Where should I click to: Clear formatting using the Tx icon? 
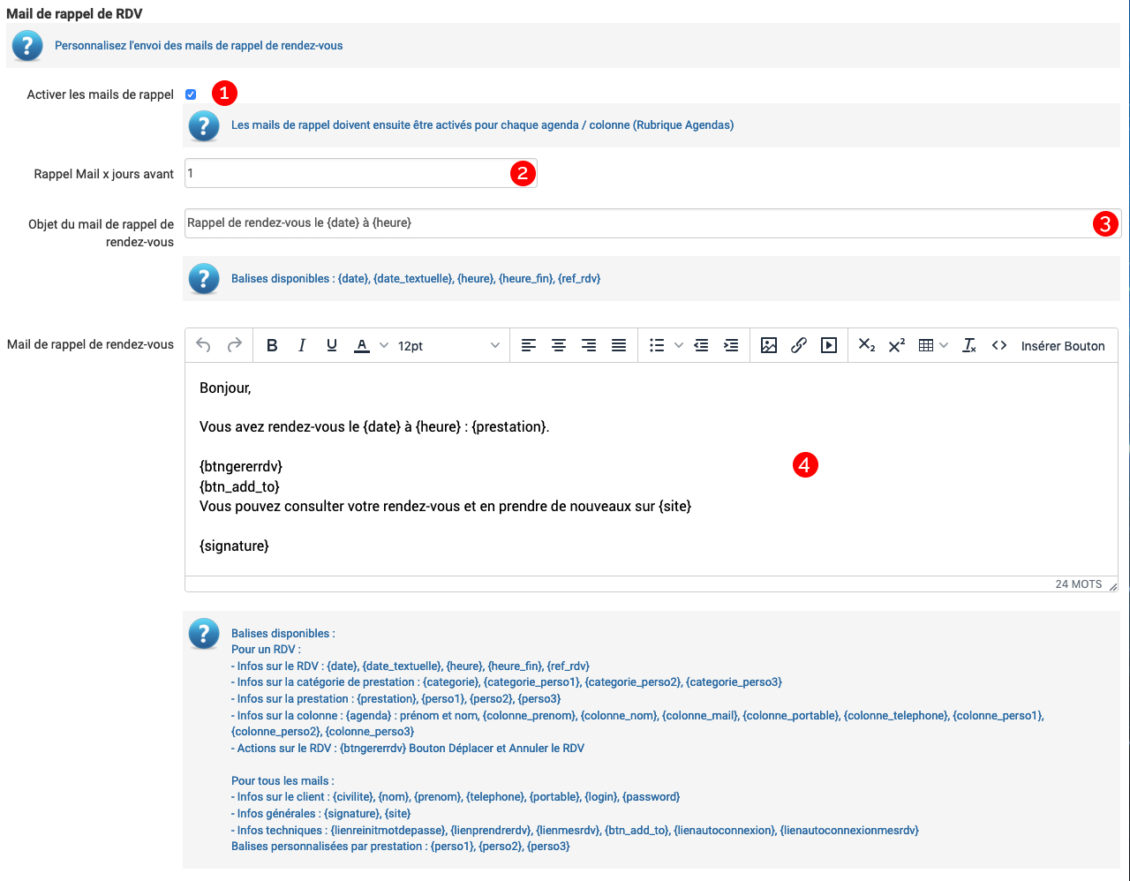coord(969,345)
